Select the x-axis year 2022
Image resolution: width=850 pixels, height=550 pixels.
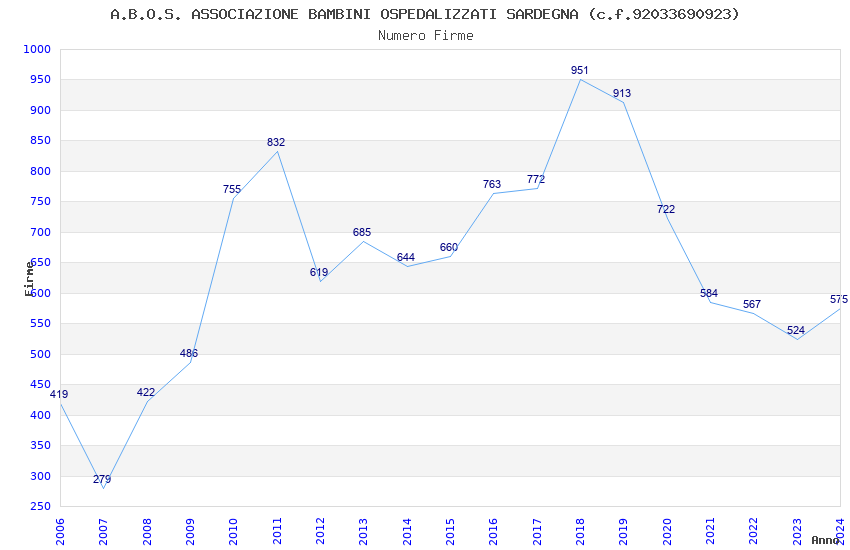pyautogui.click(x=754, y=532)
